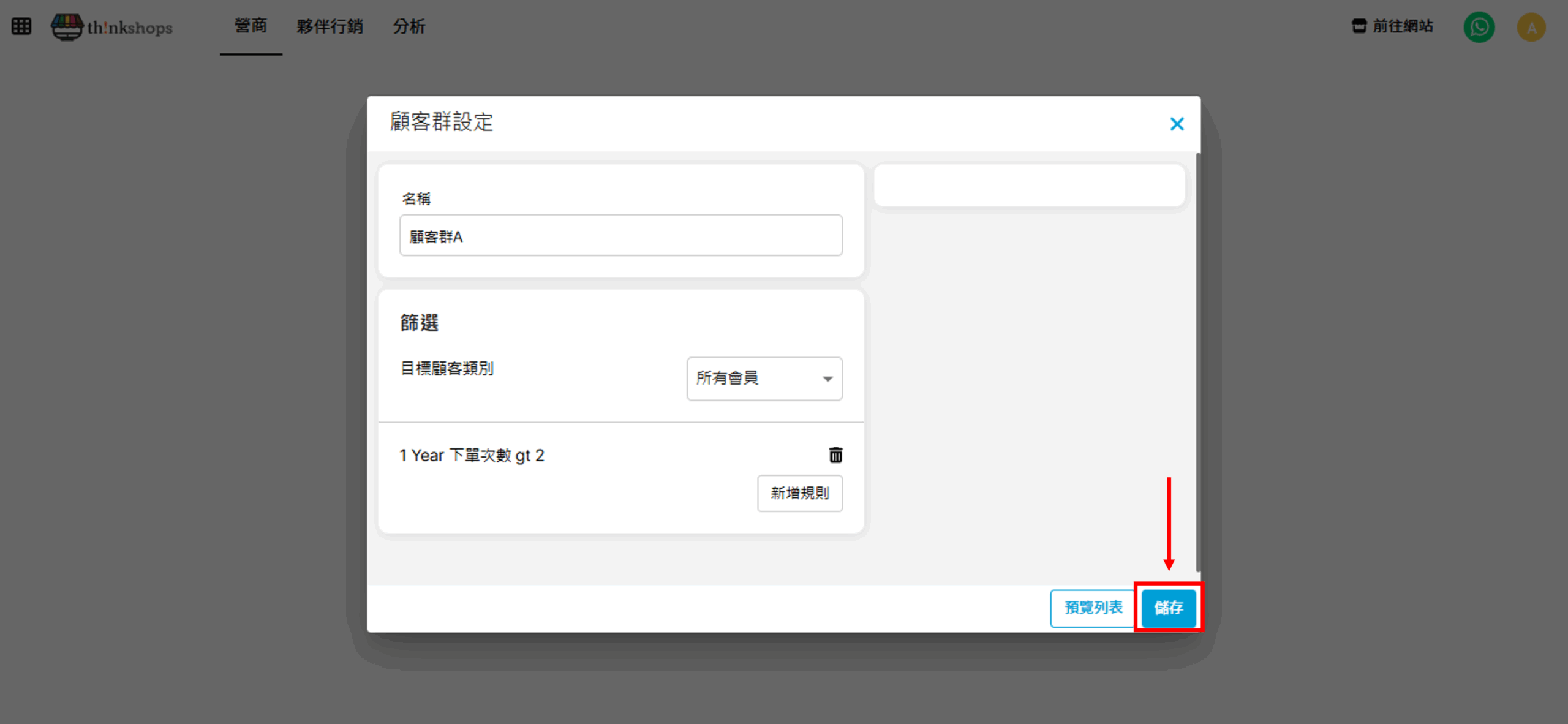Click the empty panel on the right
Image resolution: width=1568 pixels, height=724 pixels.
tap(1028, 185)
